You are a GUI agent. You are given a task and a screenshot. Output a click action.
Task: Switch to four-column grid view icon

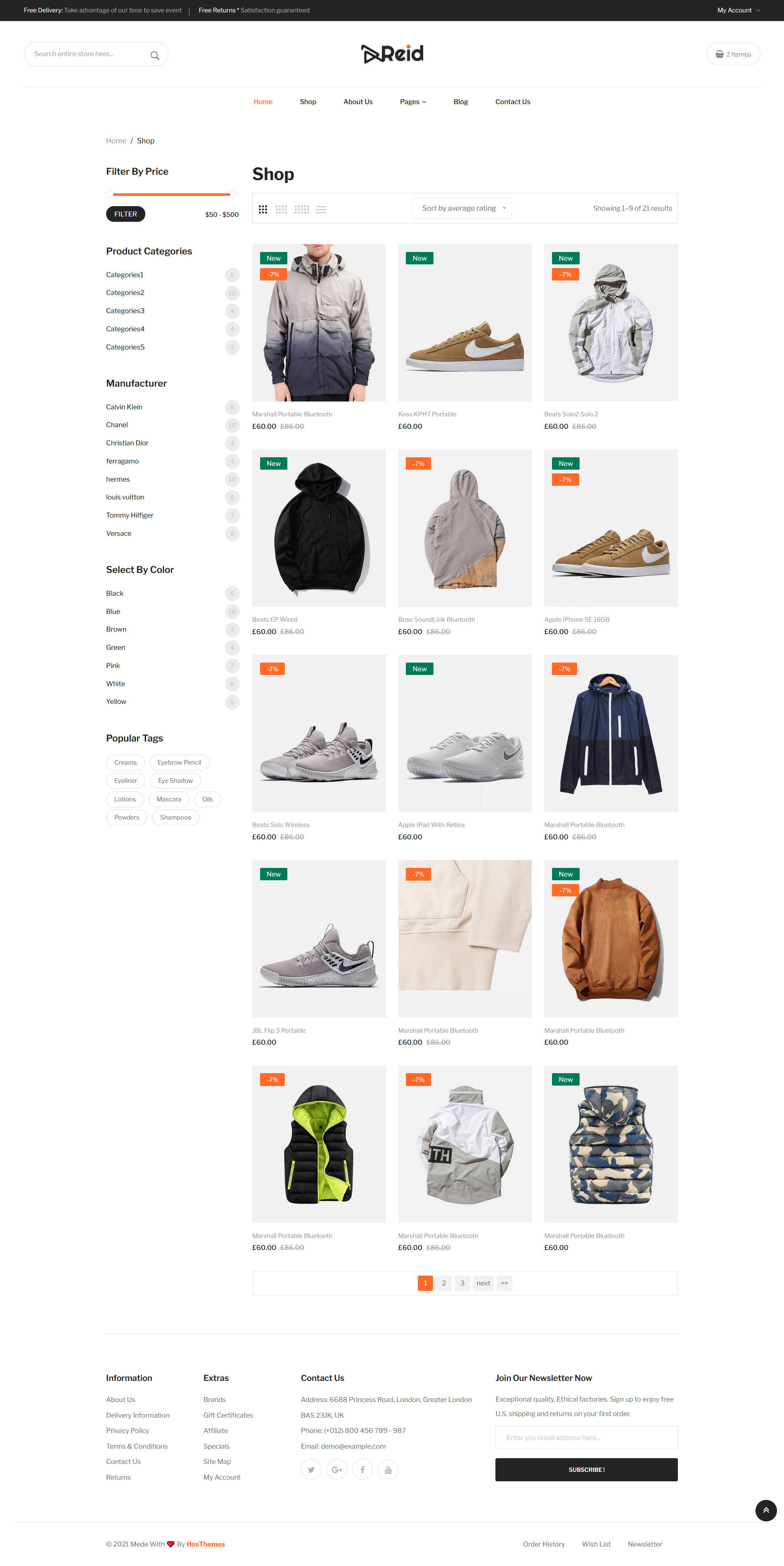click(281, 209)
